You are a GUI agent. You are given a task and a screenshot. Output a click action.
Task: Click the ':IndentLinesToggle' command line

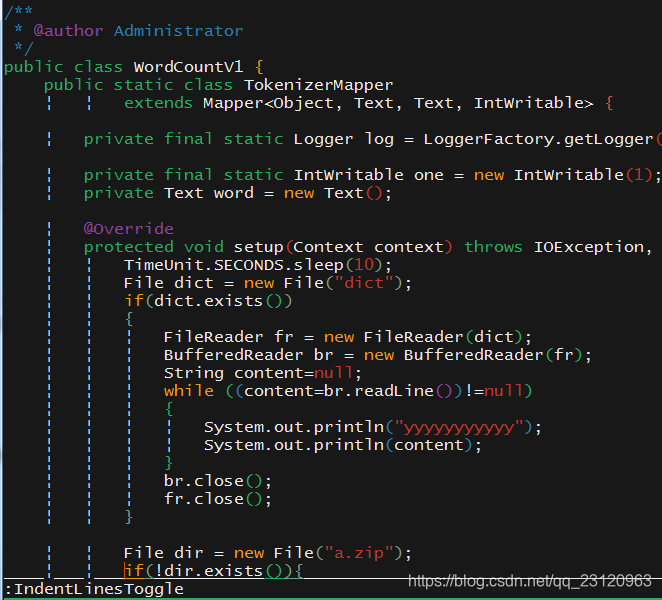pyautogui.click(x=94, y=589)
